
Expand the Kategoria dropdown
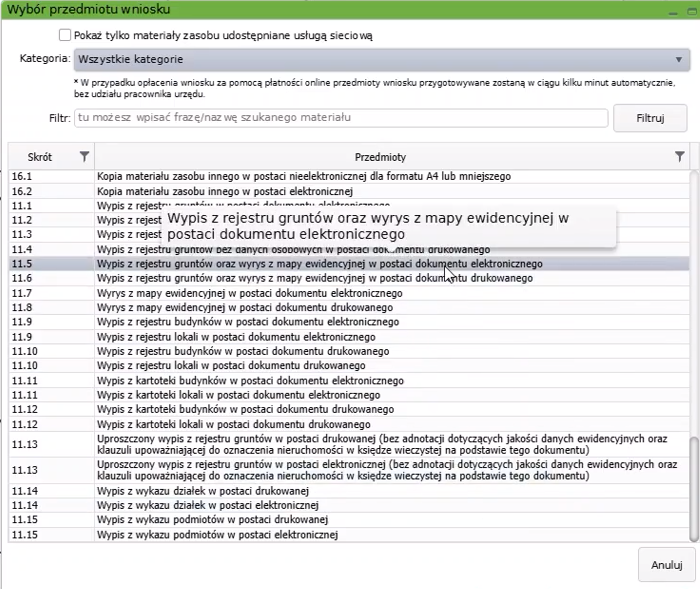(x=380, y=59)
